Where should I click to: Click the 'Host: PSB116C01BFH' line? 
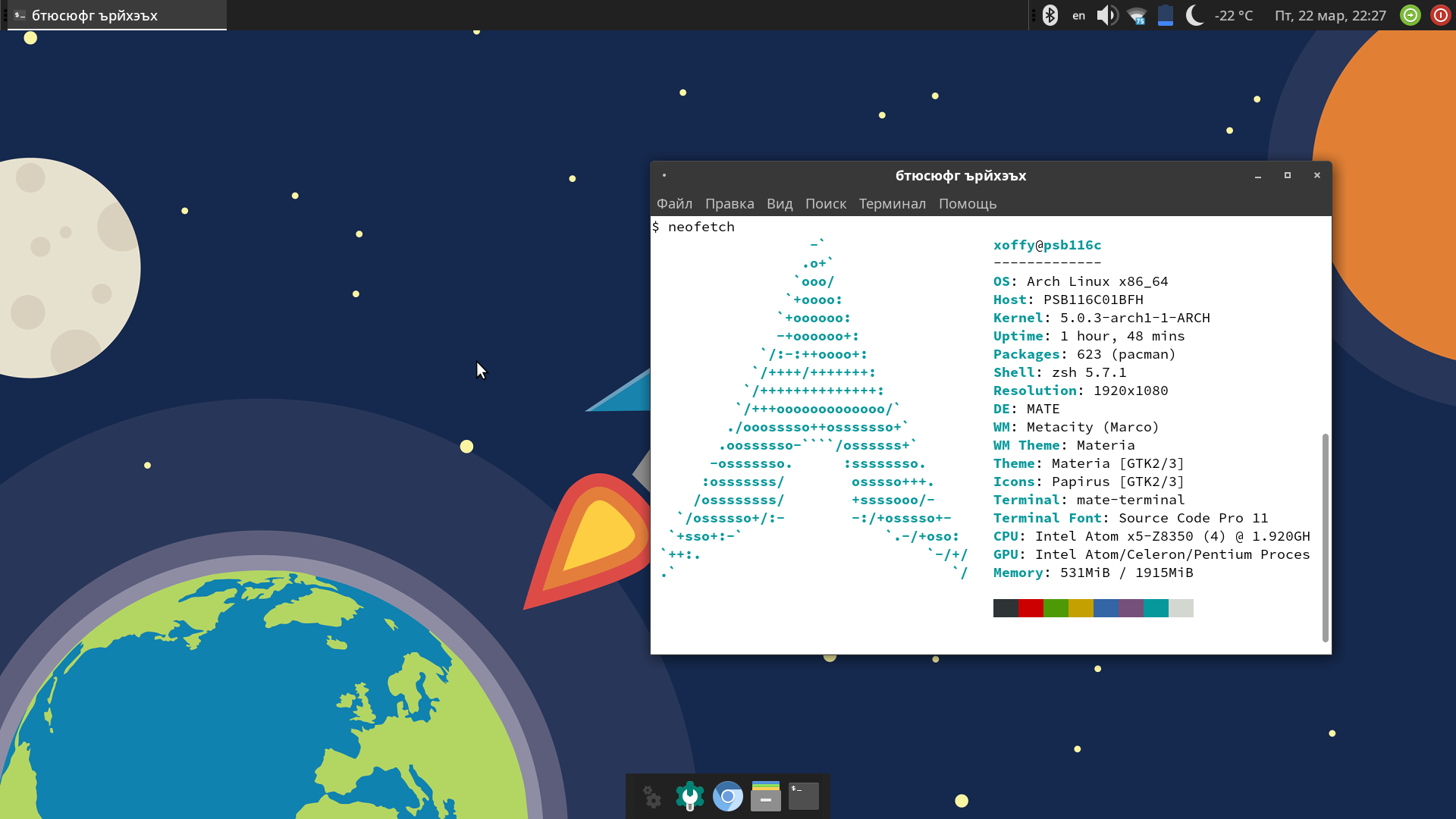(1068, 300)
